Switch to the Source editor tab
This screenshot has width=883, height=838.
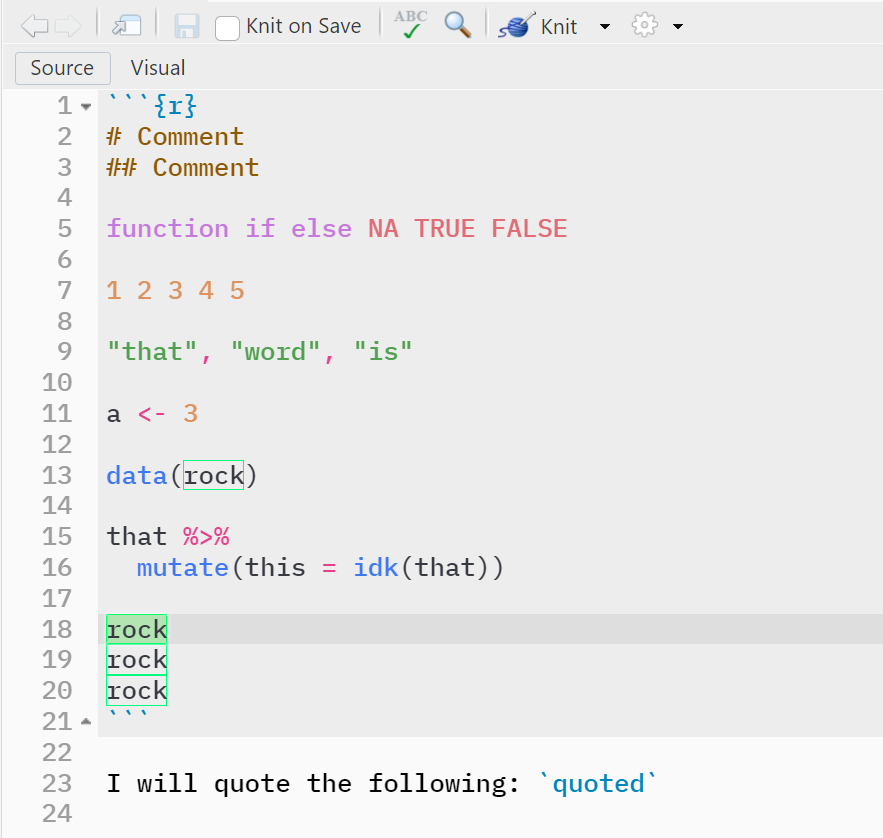63,68
